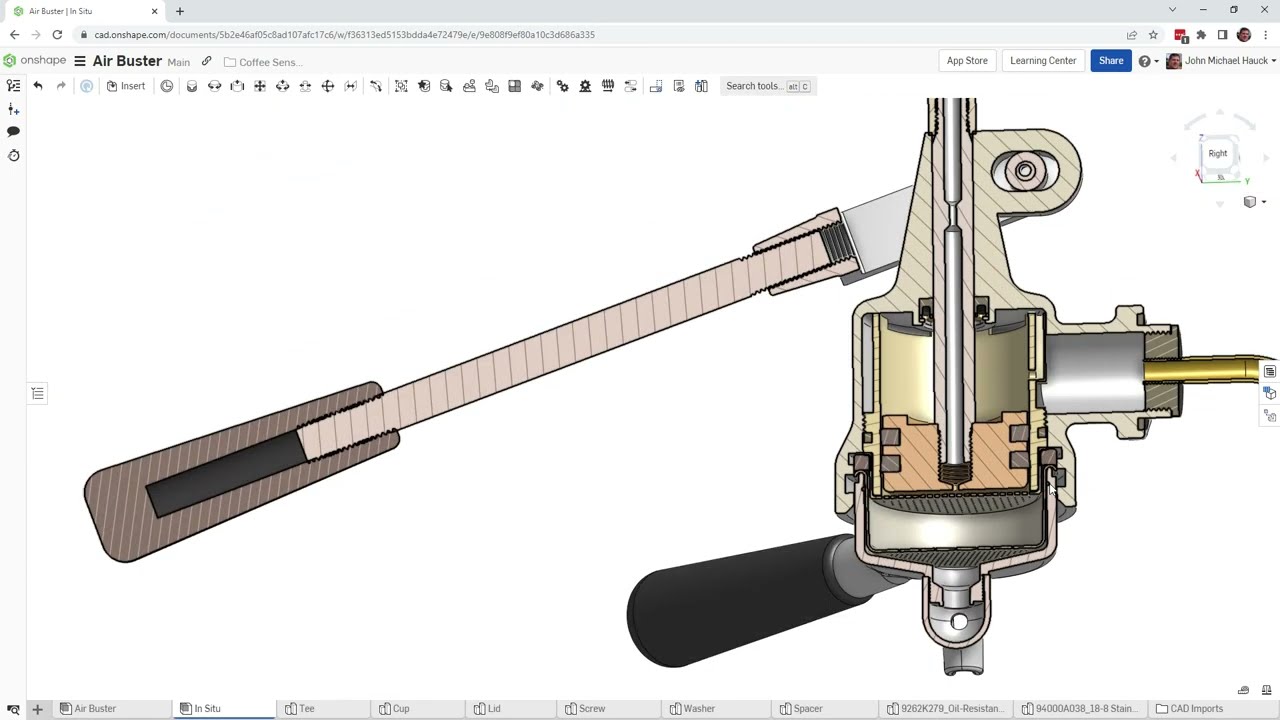Click the blue Share button
Image resolution: width=1280 pixels, height=720 pixels.
pos(1111,61)
